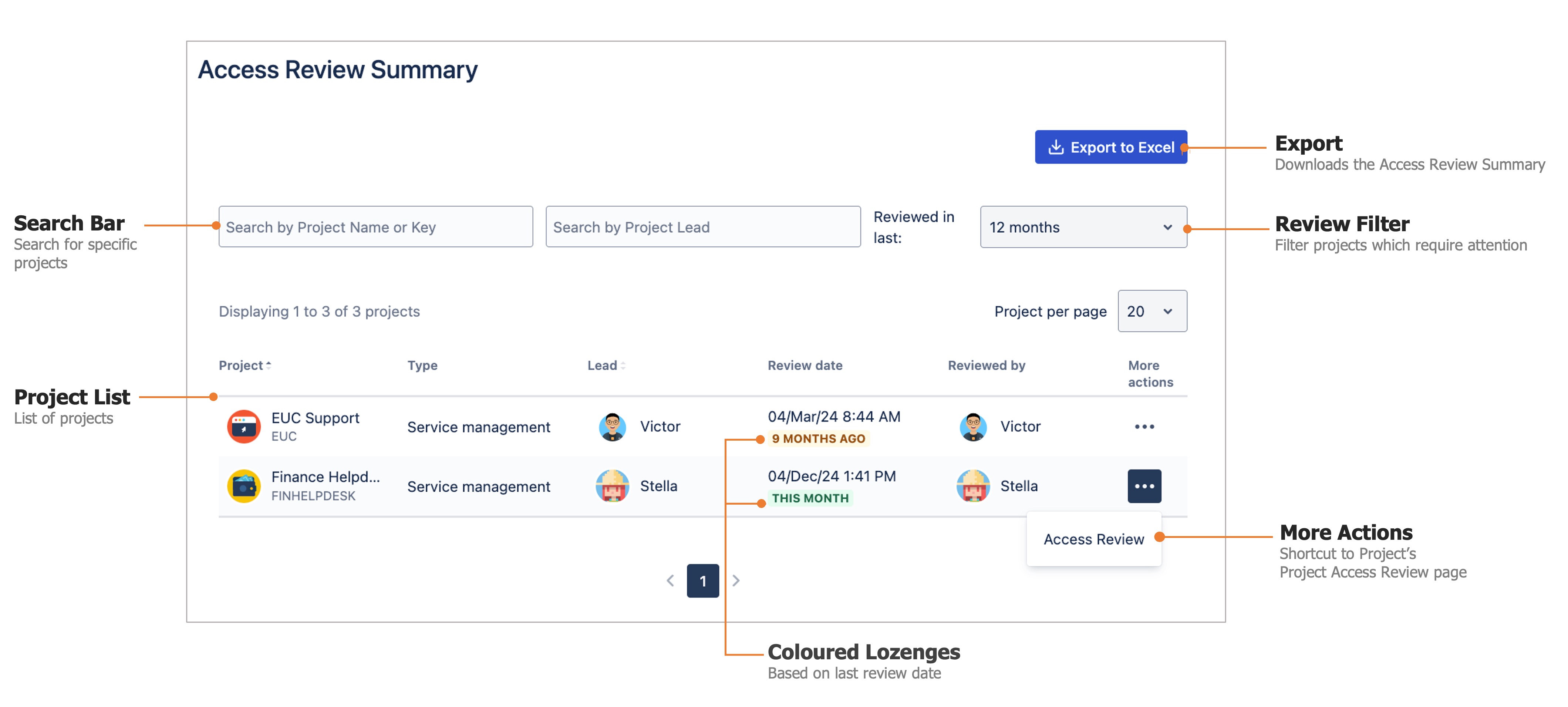
Task: Click the Search by Project Name field
Action: click(375, 226)
